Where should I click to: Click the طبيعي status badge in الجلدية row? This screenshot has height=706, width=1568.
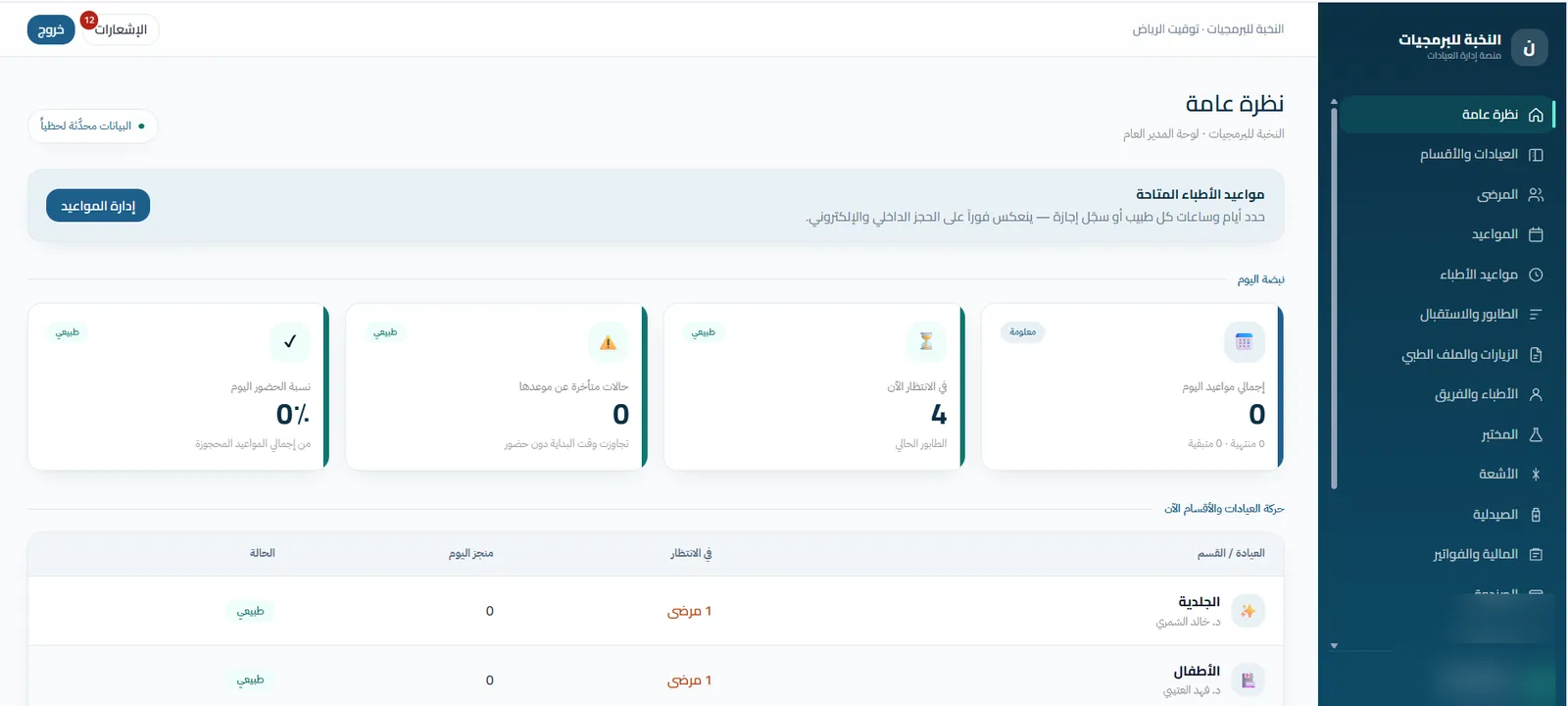click(250, 611)
